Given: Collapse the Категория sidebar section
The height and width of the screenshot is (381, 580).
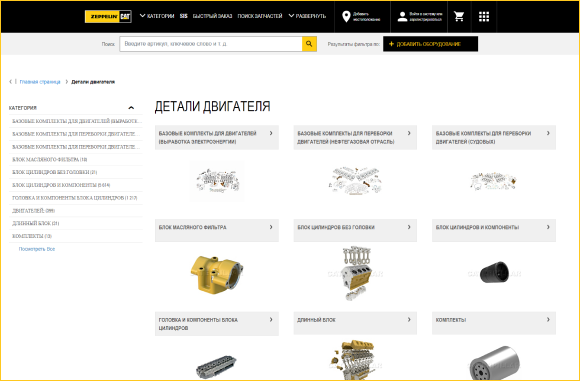Looking at the screenshot, I should pos(131,108).
